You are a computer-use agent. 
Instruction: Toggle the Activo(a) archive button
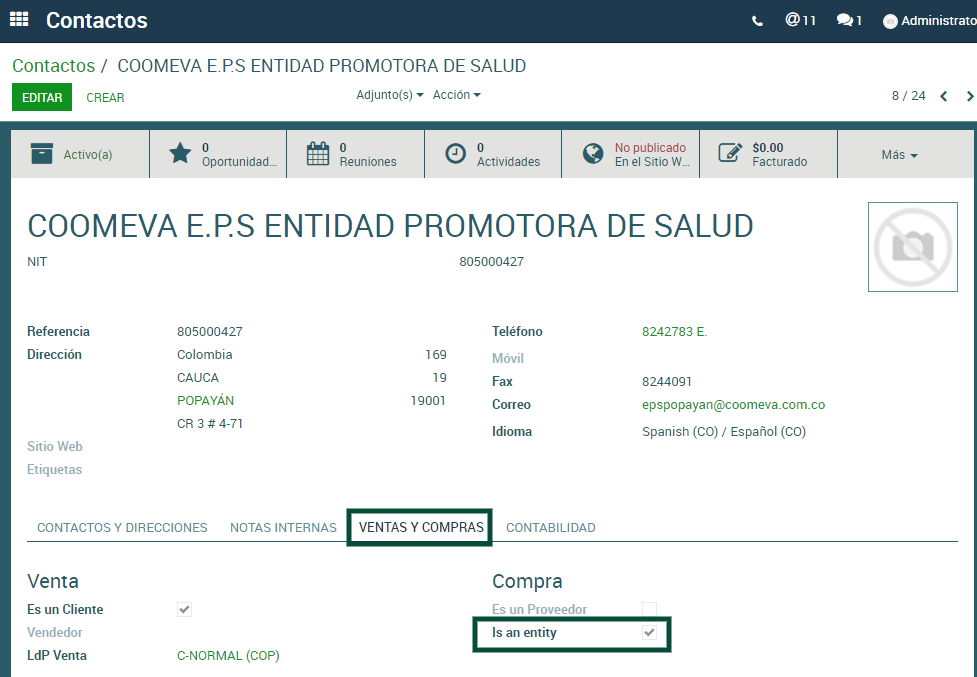[x=80, y=154]
